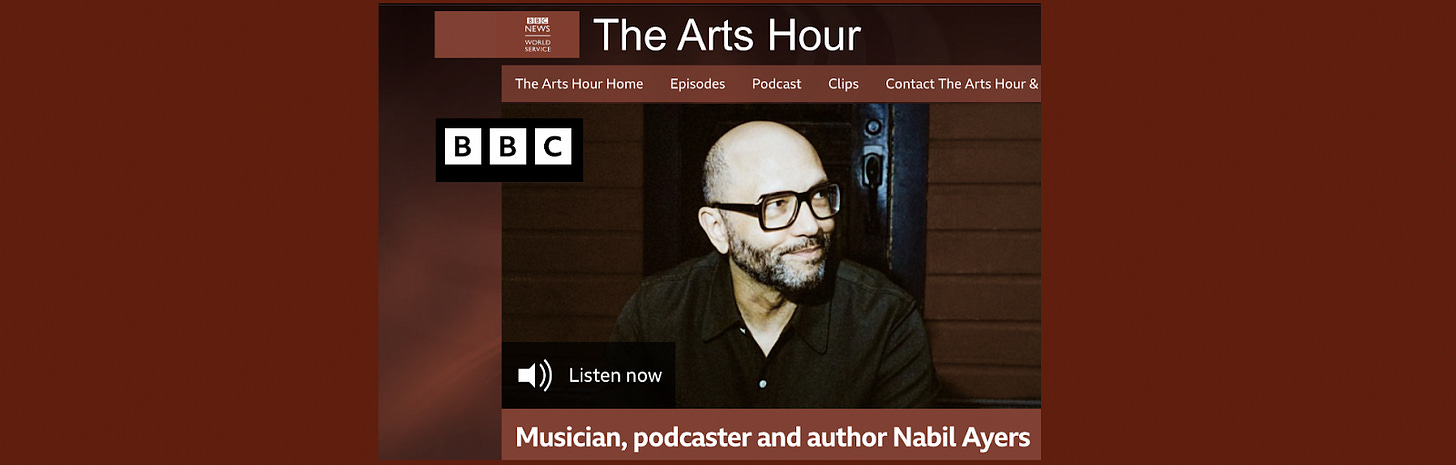The height and width of the screenshot is (465, 1456).
Task: Click the BBC News World Service logo
Action: click(538, 35)
